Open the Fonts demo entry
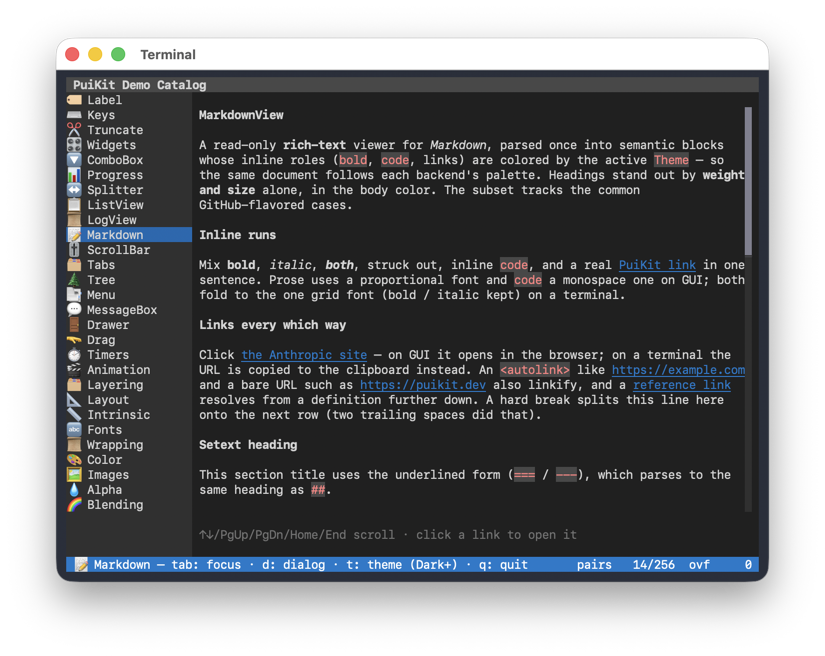Viewport: 825px width, 656px height. click(x=129, y=430)
